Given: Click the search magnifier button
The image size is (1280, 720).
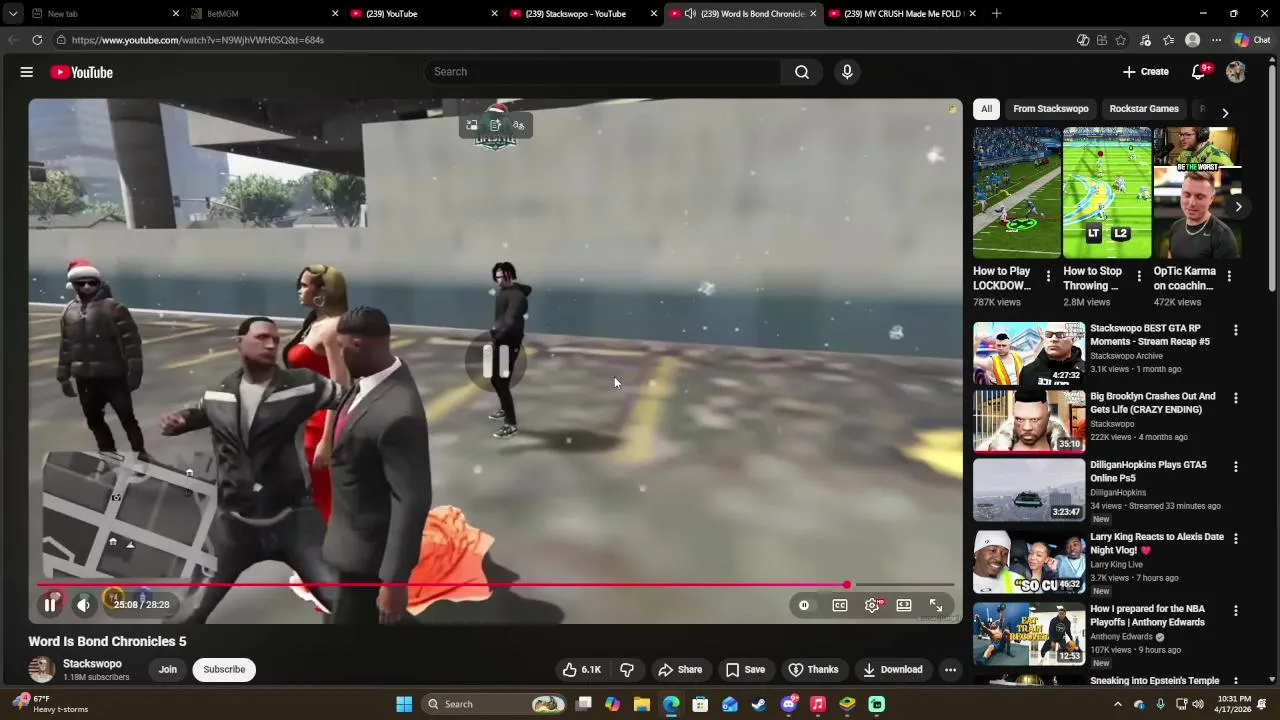Looking at the screenshot, I should [802, 72].
